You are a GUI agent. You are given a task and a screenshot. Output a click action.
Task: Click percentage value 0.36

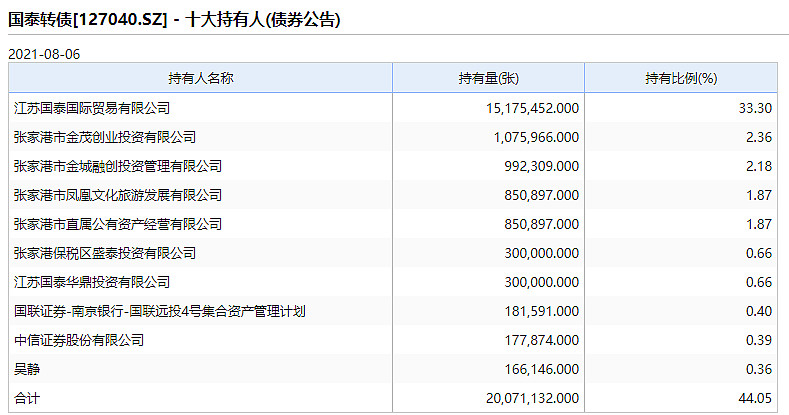(759, 369)
